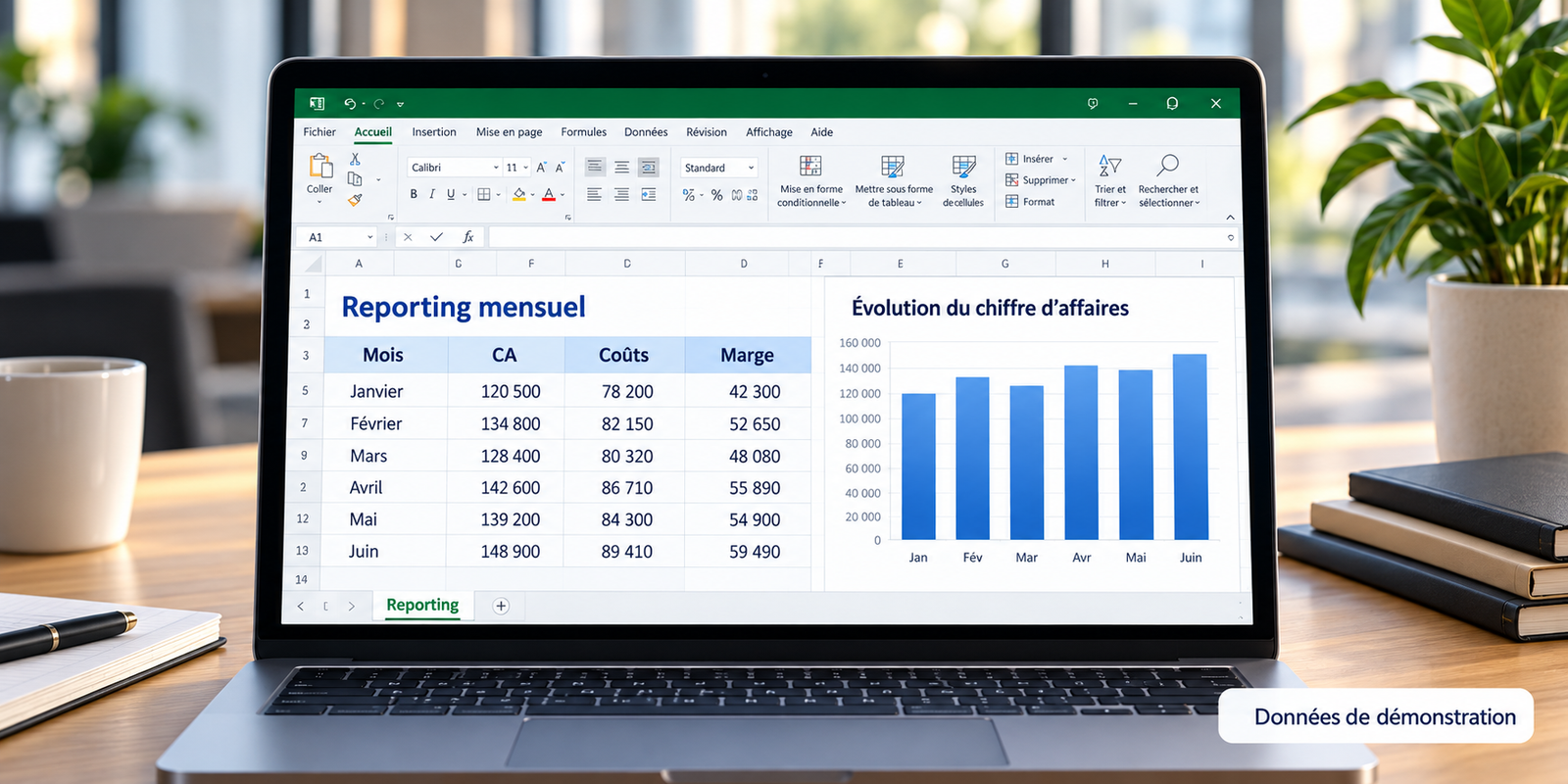This screenshot has height=784, width=1568.
Task: Click the Insérer cells button
Action: (1036, 159)
